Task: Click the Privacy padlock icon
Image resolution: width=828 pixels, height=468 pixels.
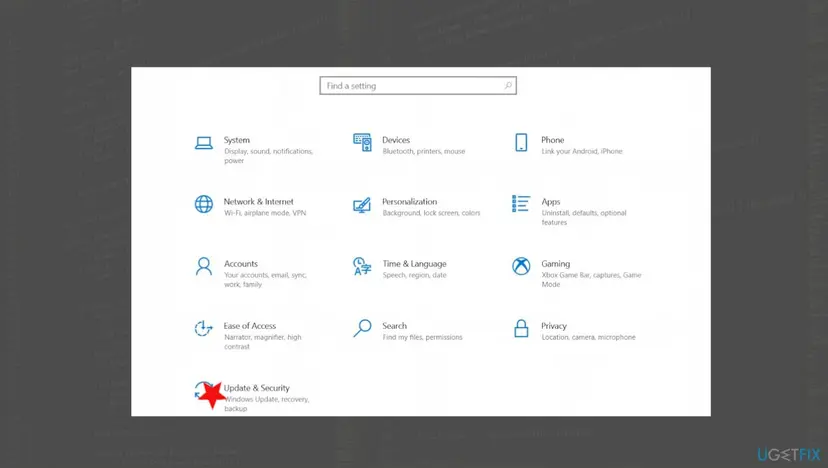Action: (x=521, y=328)
